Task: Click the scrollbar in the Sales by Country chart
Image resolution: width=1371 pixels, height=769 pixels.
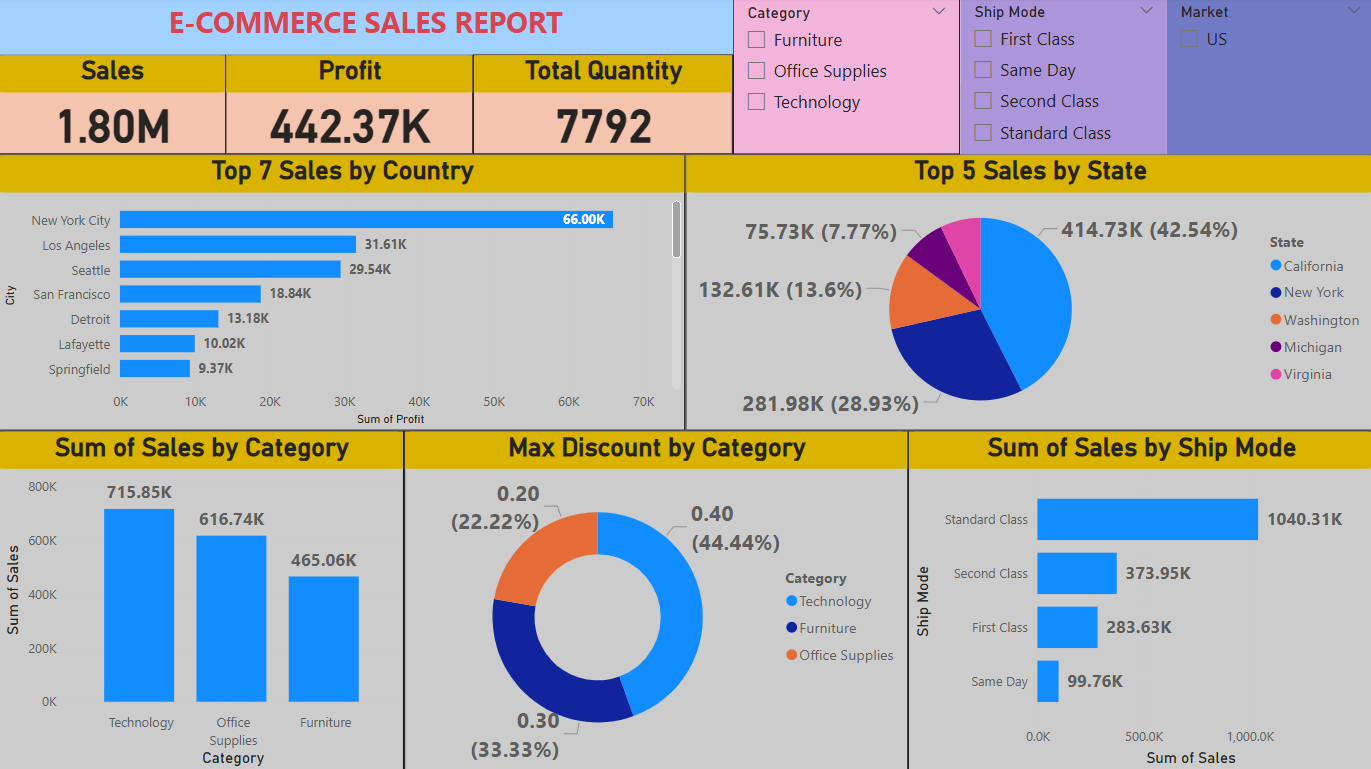Action: tap(676, 230)
